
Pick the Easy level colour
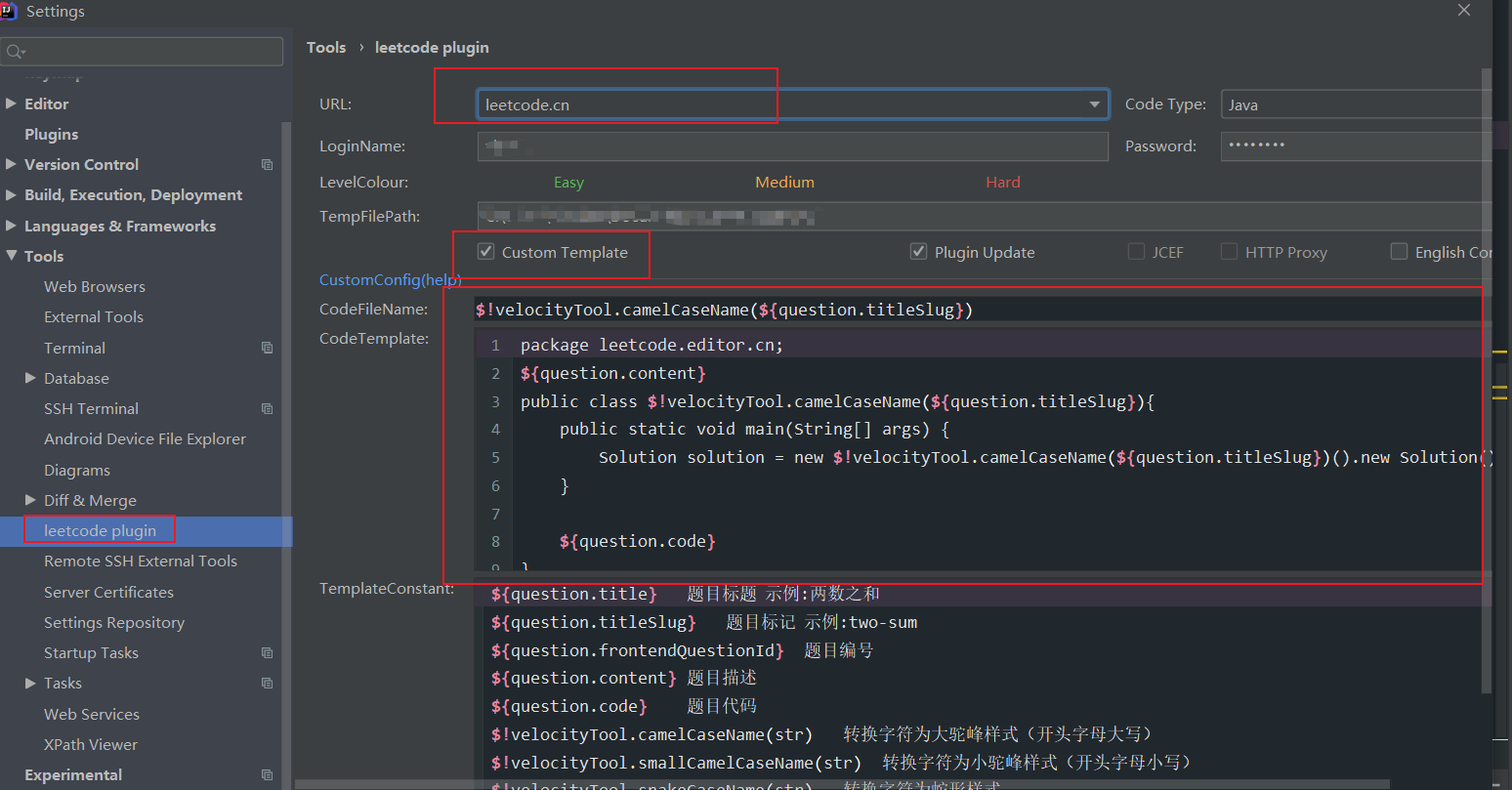568,182
